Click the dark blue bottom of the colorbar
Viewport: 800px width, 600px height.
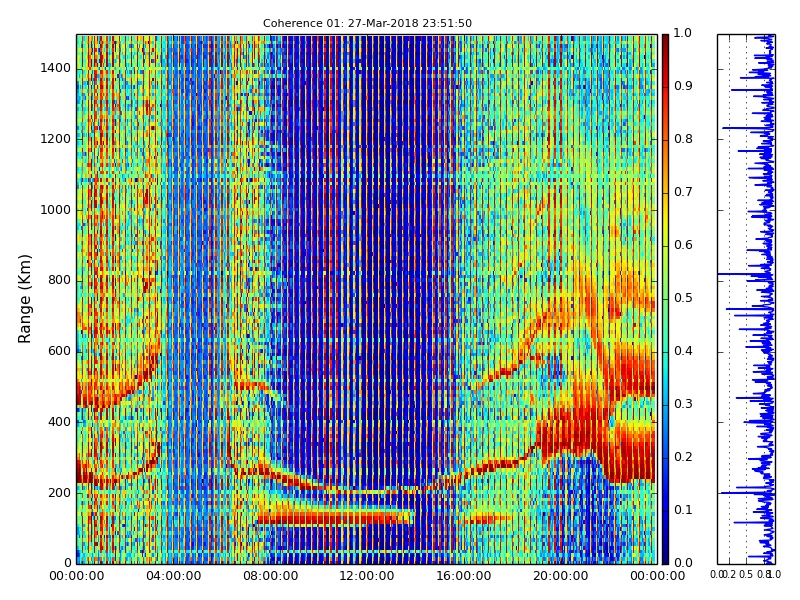[x=665, y=557]
